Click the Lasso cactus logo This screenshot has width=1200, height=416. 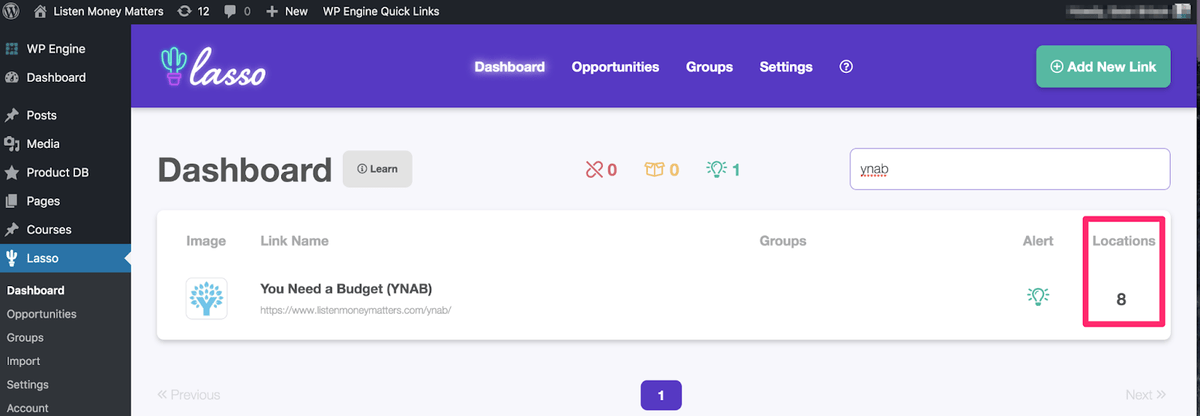tap(212, 67)
